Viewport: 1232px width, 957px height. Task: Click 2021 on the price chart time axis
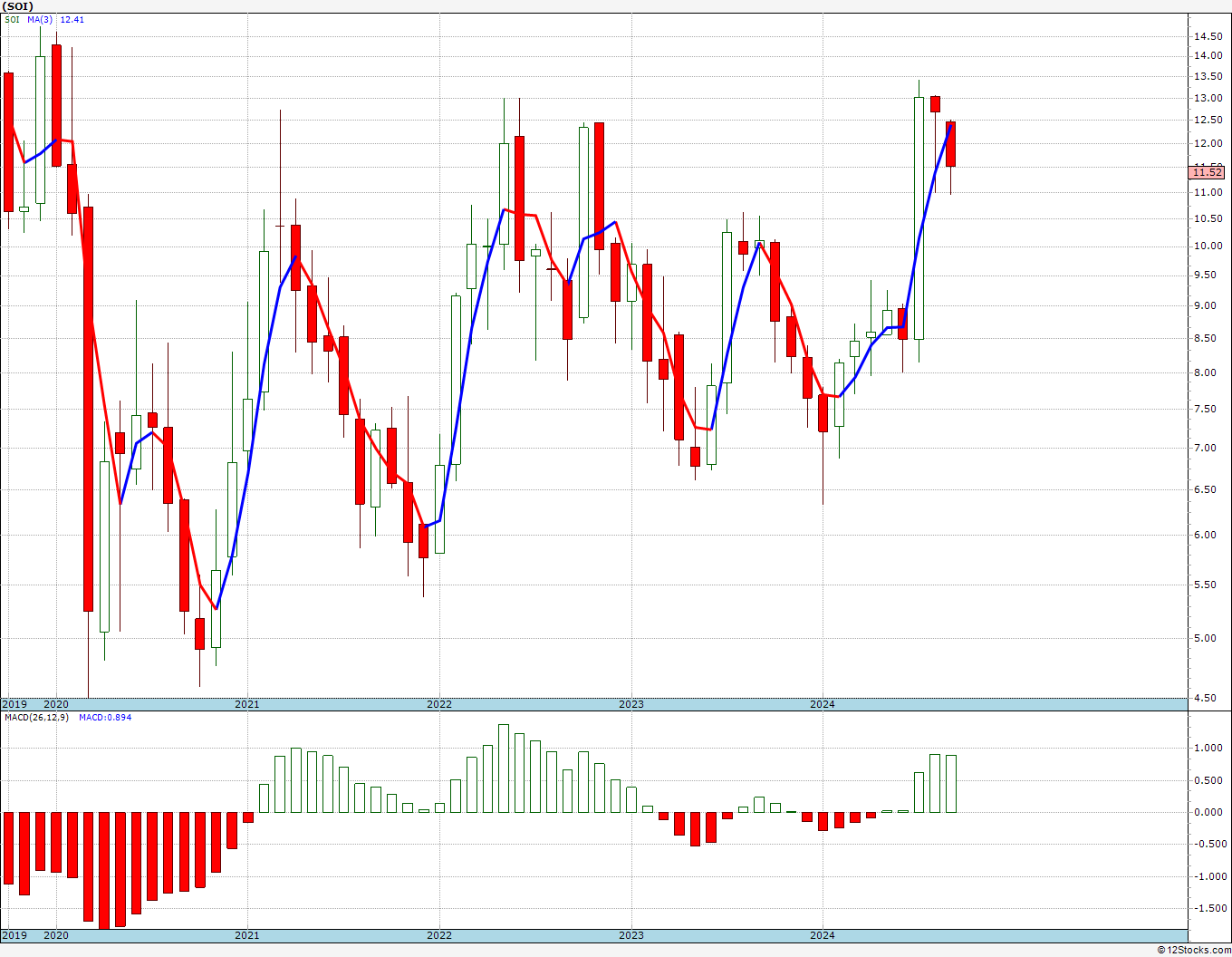coord(247,704)
